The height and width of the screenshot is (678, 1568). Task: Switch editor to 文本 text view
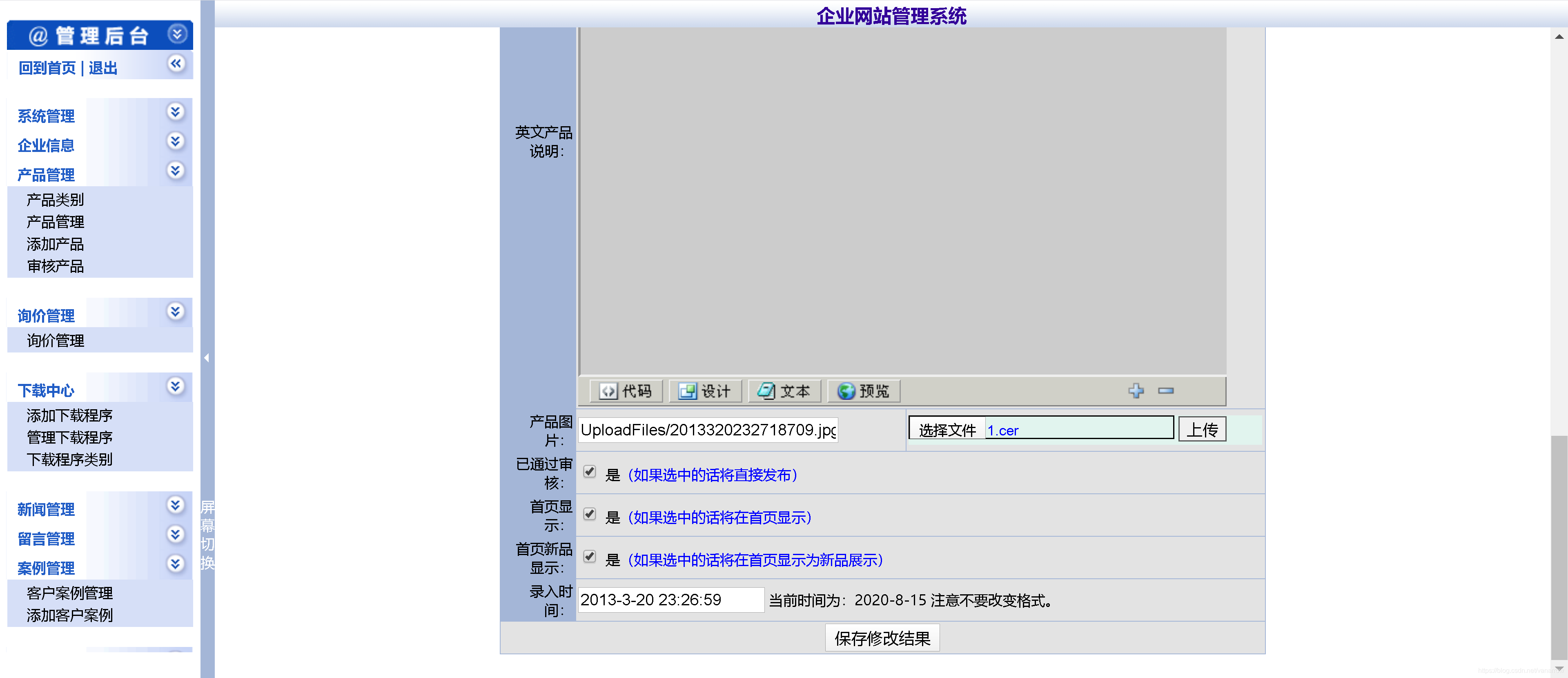click(x=784, y=391)
